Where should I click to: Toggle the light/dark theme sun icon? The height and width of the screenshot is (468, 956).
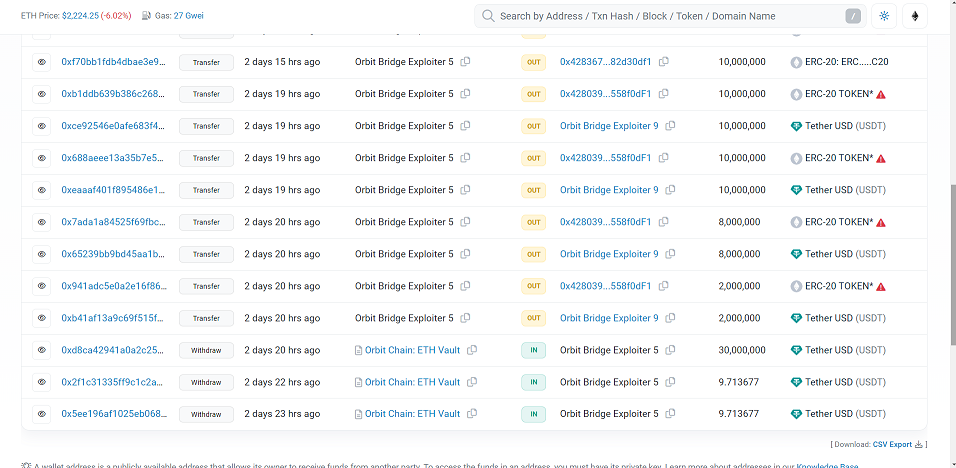point(884,16)
